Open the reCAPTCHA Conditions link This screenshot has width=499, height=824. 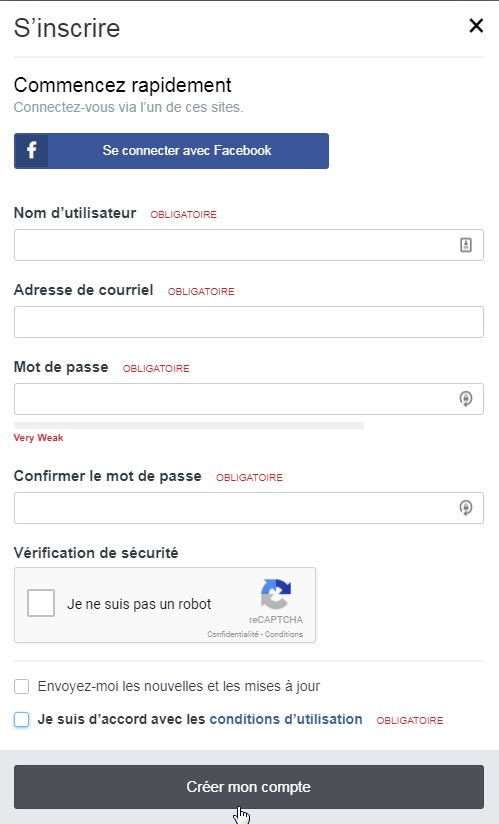point(284,634)
